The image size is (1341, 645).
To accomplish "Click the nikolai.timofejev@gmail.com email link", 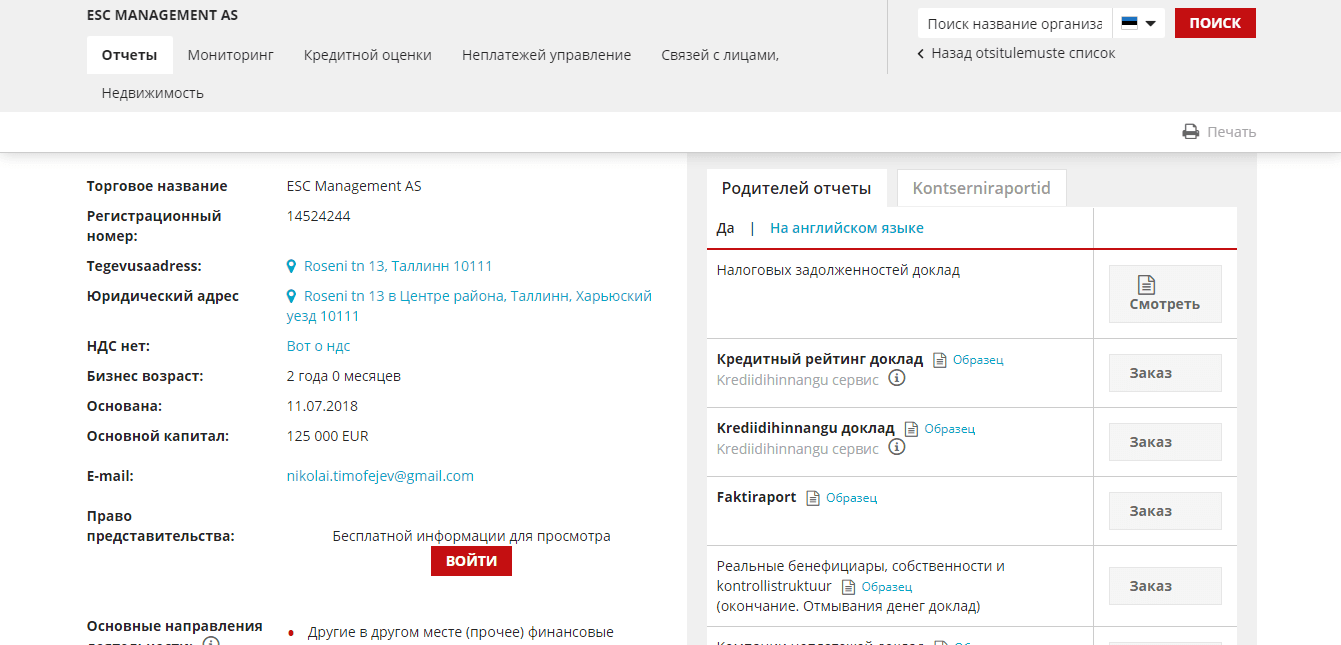I will pos(380,476).
